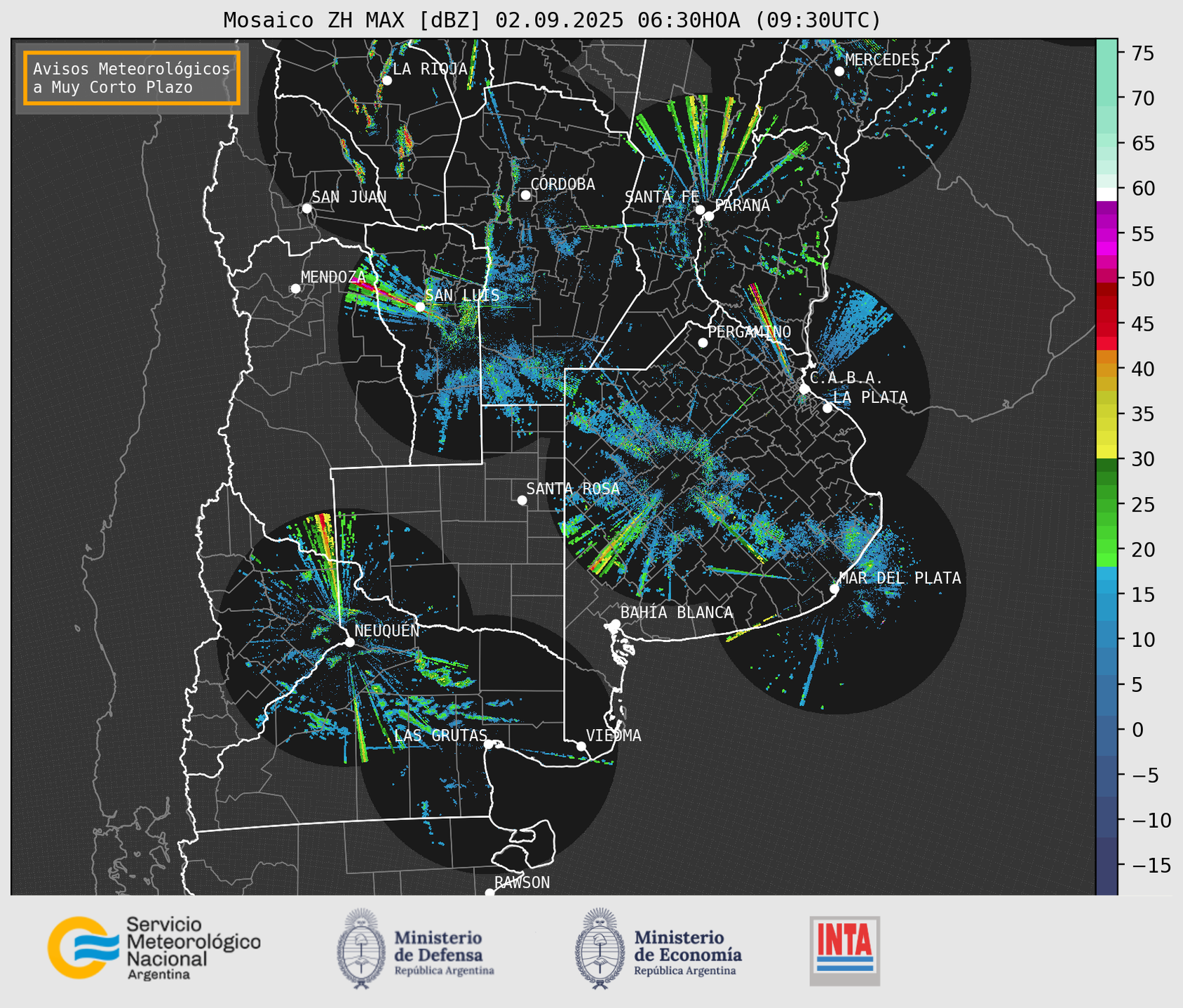Click the SAN LUIS city marker dot

click(420, 307)
